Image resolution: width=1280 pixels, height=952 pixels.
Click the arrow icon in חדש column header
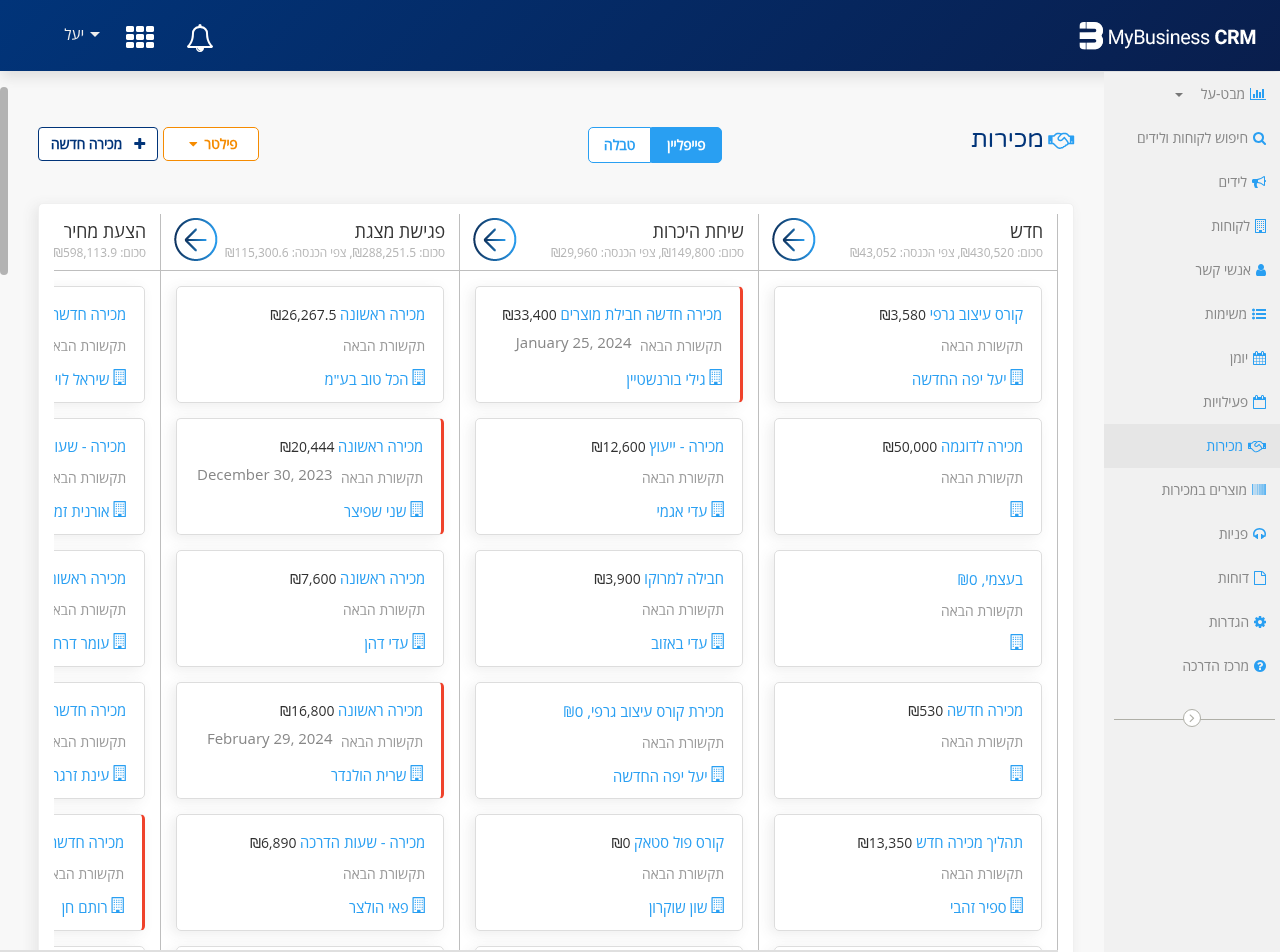tap(794, 240)
